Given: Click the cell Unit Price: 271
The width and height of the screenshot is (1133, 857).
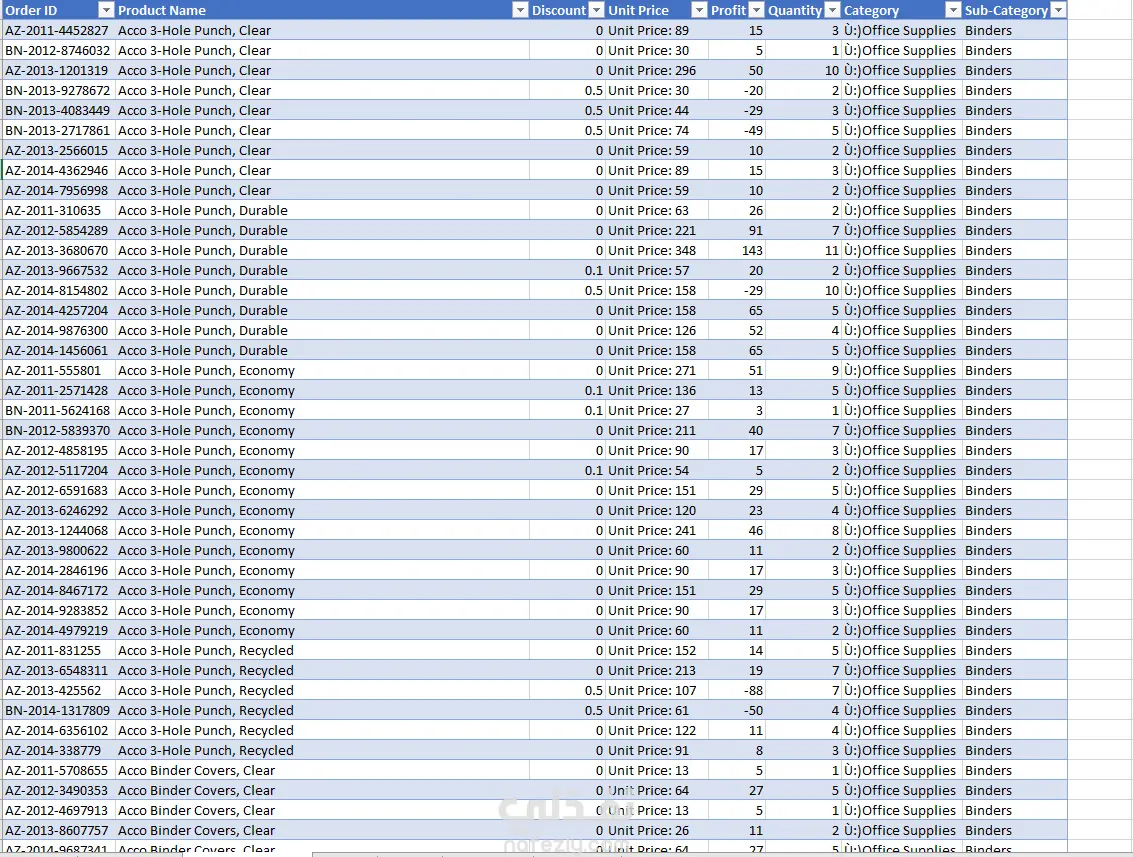Looking at the screenshot, I should [x=657, y=370].
